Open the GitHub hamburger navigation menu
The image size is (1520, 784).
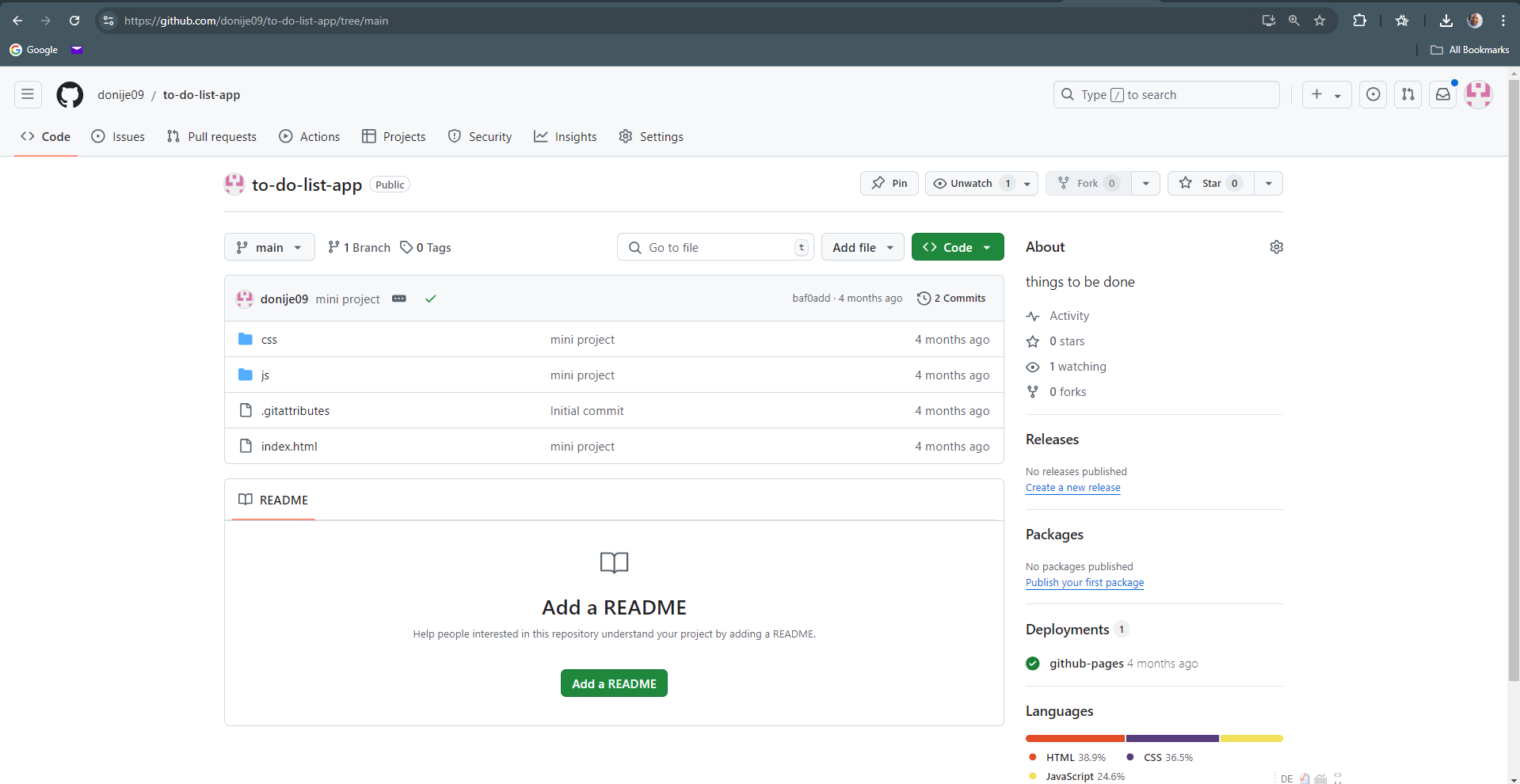[x=28, y=95]
